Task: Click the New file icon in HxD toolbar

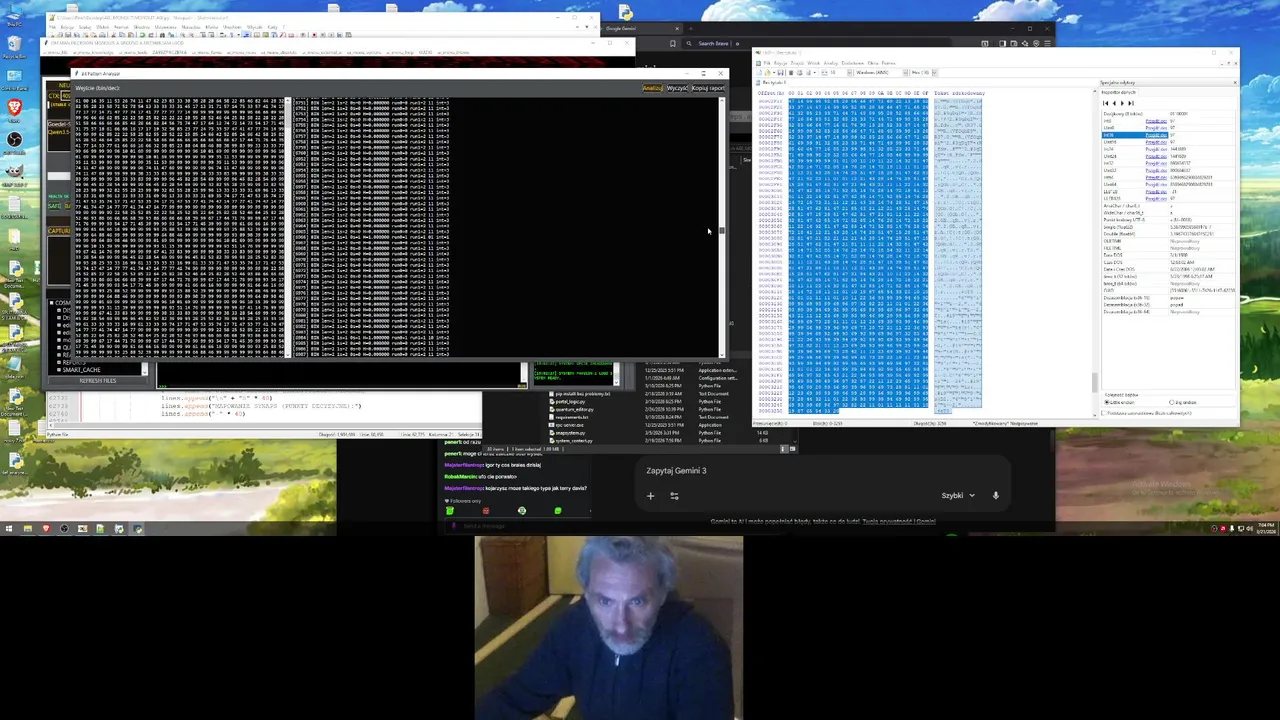Action: point(759,73)
